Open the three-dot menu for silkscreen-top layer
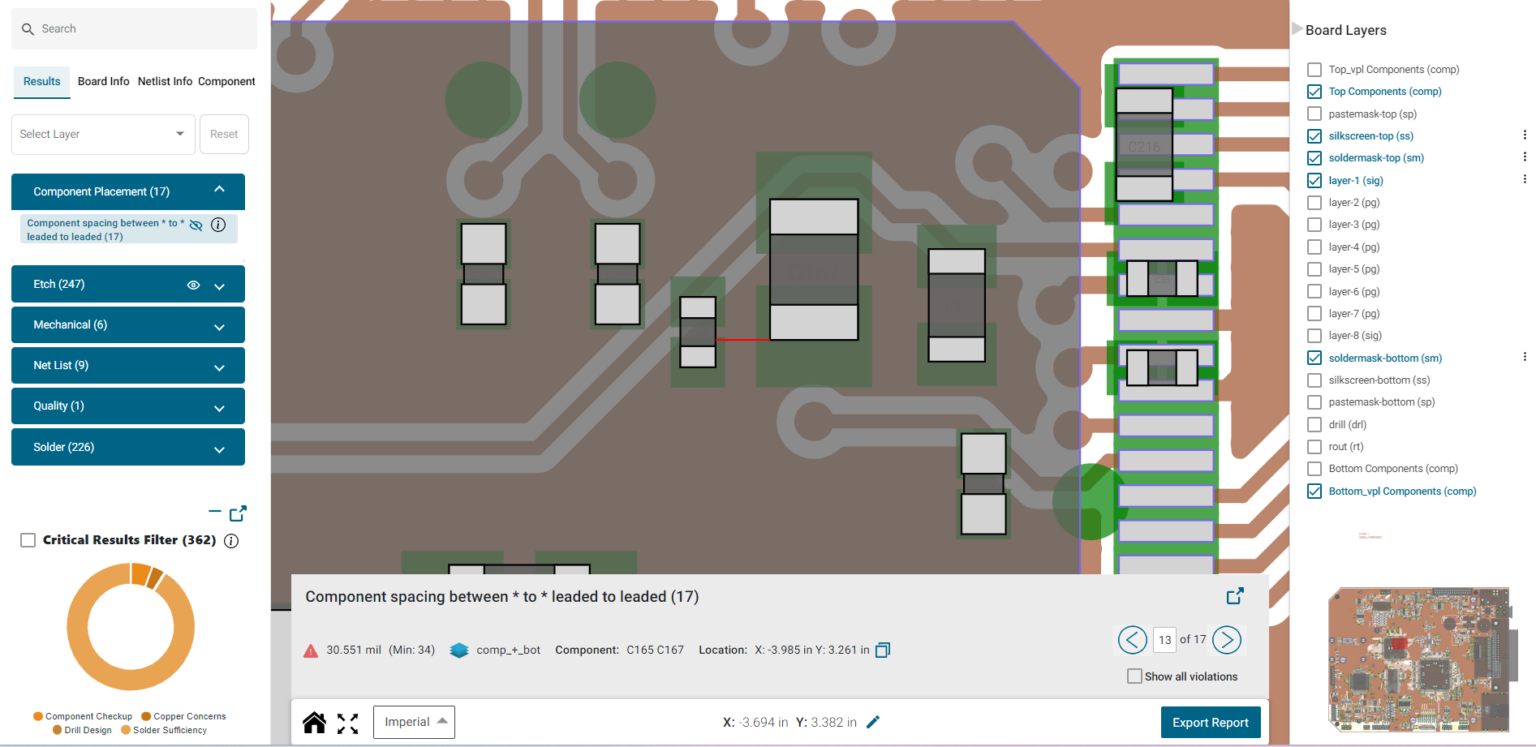The height and width of the screenshot is (747, 1536). click(1525, 134)
